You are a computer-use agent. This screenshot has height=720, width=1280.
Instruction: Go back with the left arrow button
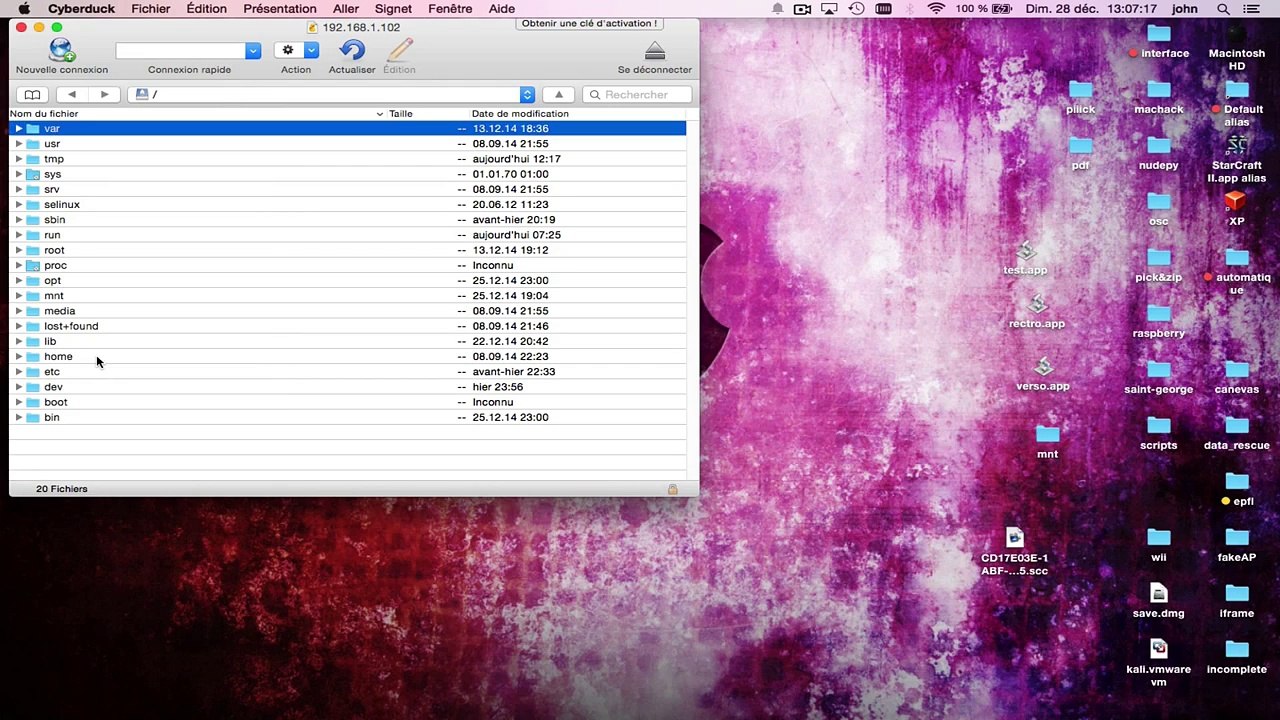coord(72,94)
